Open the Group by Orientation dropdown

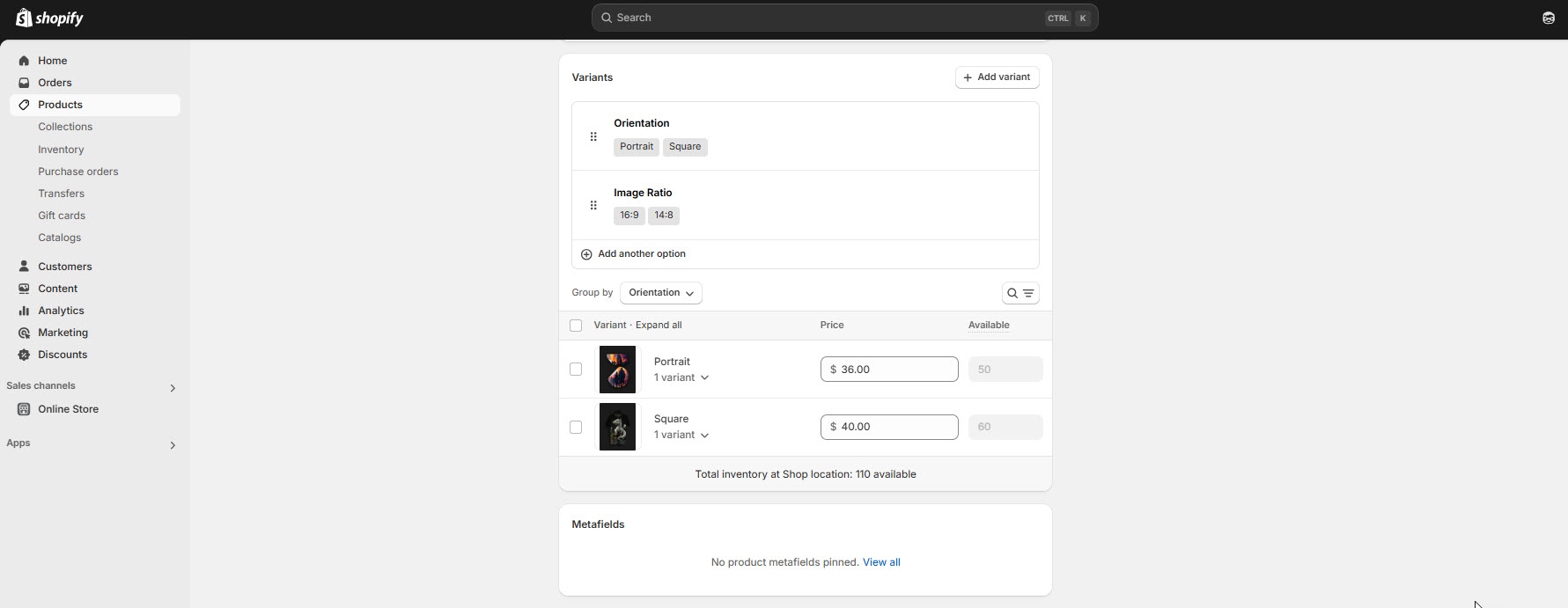(x=660, y=293)
